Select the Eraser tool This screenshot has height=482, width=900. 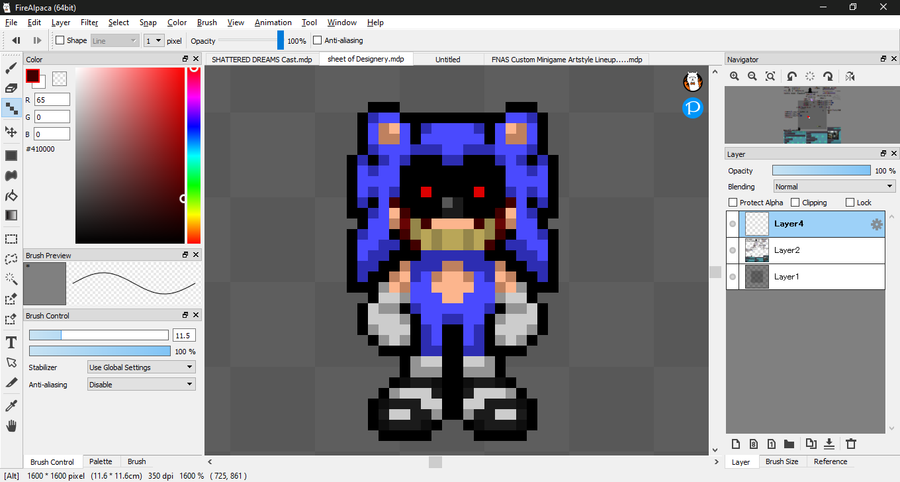point(11,88)
